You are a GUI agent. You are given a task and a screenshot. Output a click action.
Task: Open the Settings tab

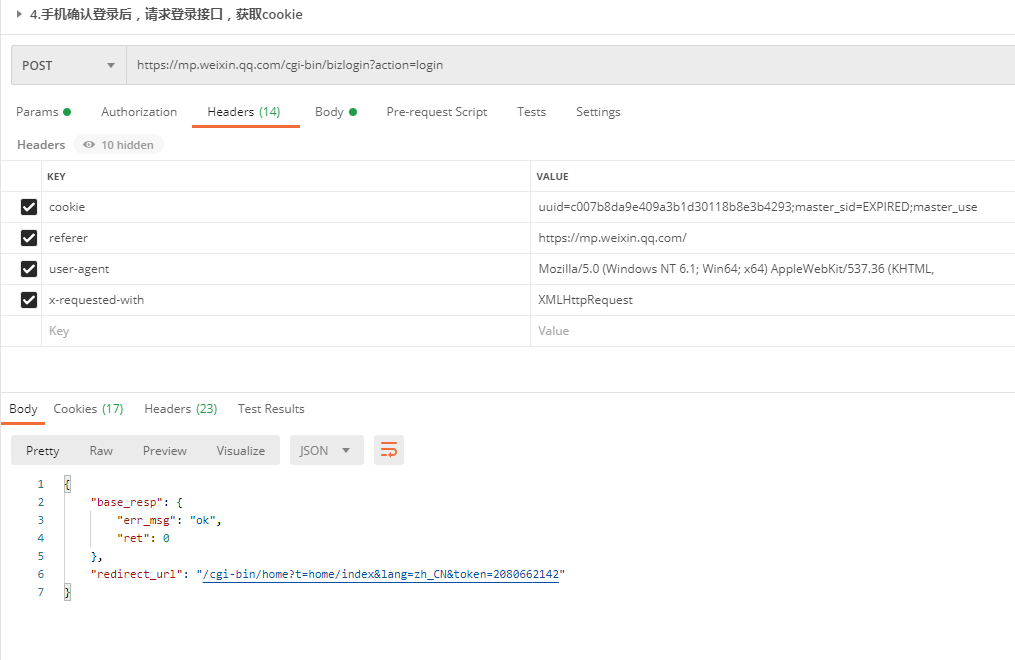click(598, 112)
